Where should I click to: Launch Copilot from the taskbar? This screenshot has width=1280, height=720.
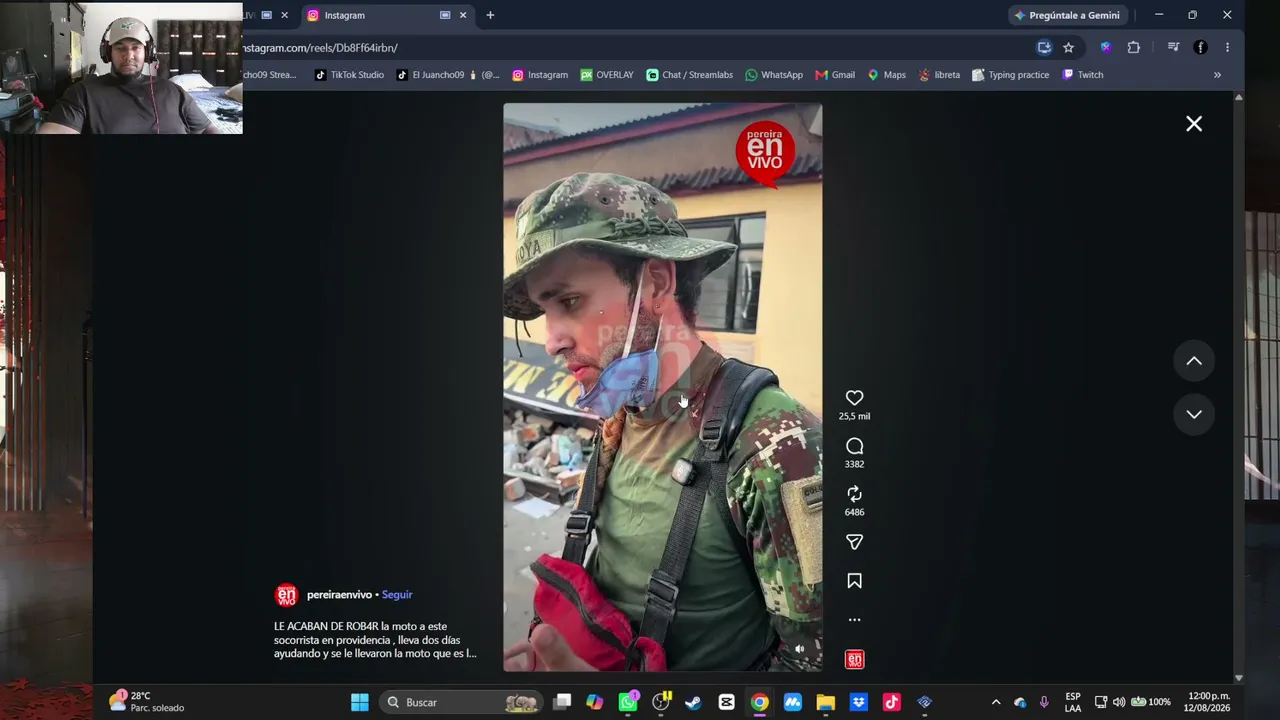[595, 702]
